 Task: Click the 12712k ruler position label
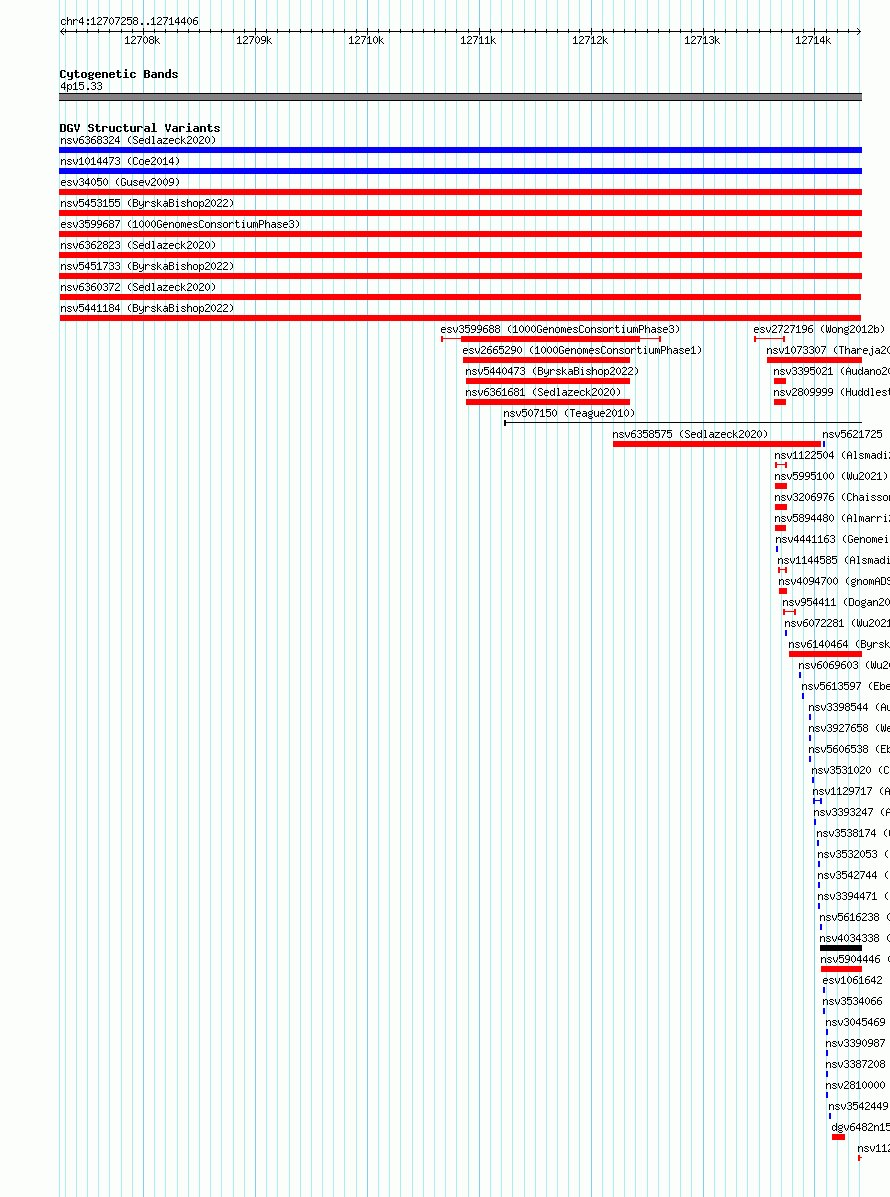coord(590,40)
